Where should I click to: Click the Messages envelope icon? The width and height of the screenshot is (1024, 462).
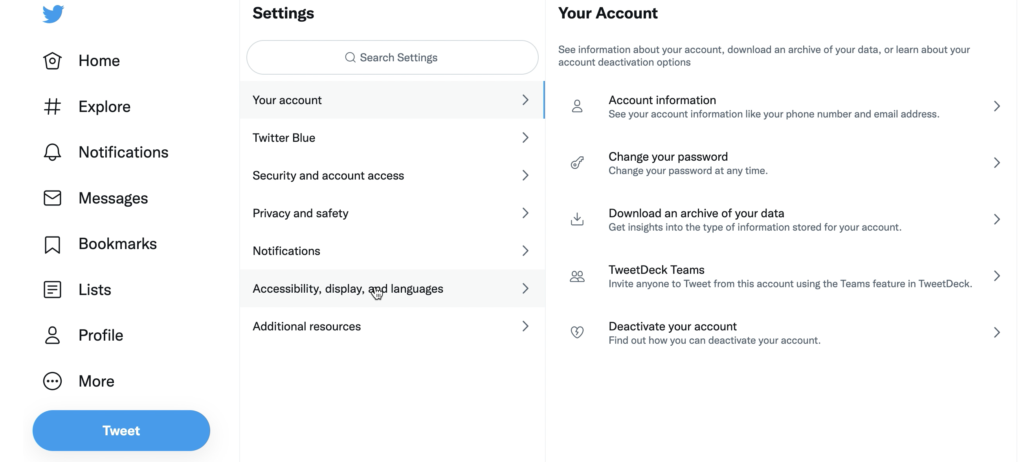point(52,198)
